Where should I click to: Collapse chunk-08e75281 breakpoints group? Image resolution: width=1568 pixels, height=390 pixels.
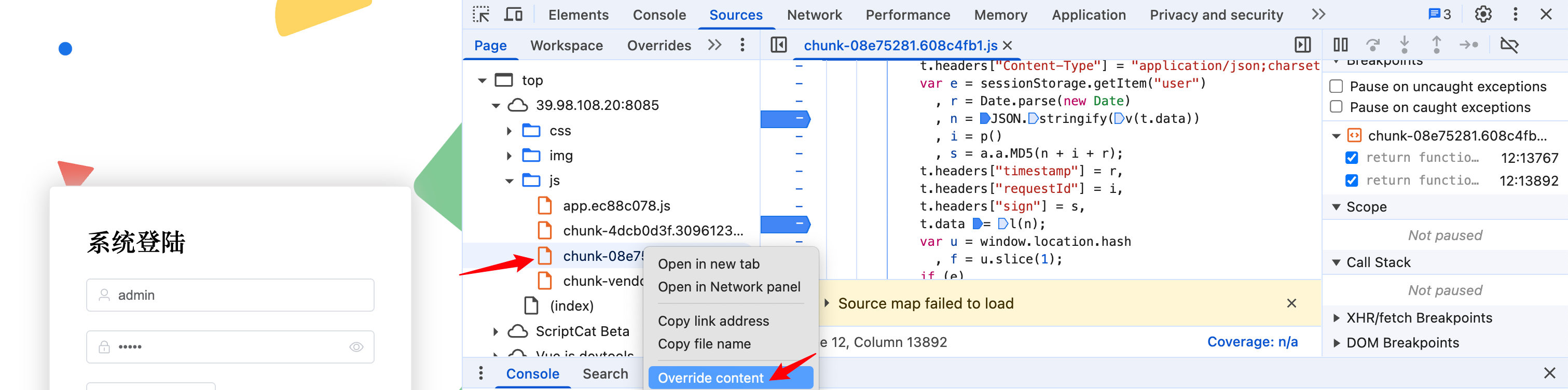click(1336, 136)
